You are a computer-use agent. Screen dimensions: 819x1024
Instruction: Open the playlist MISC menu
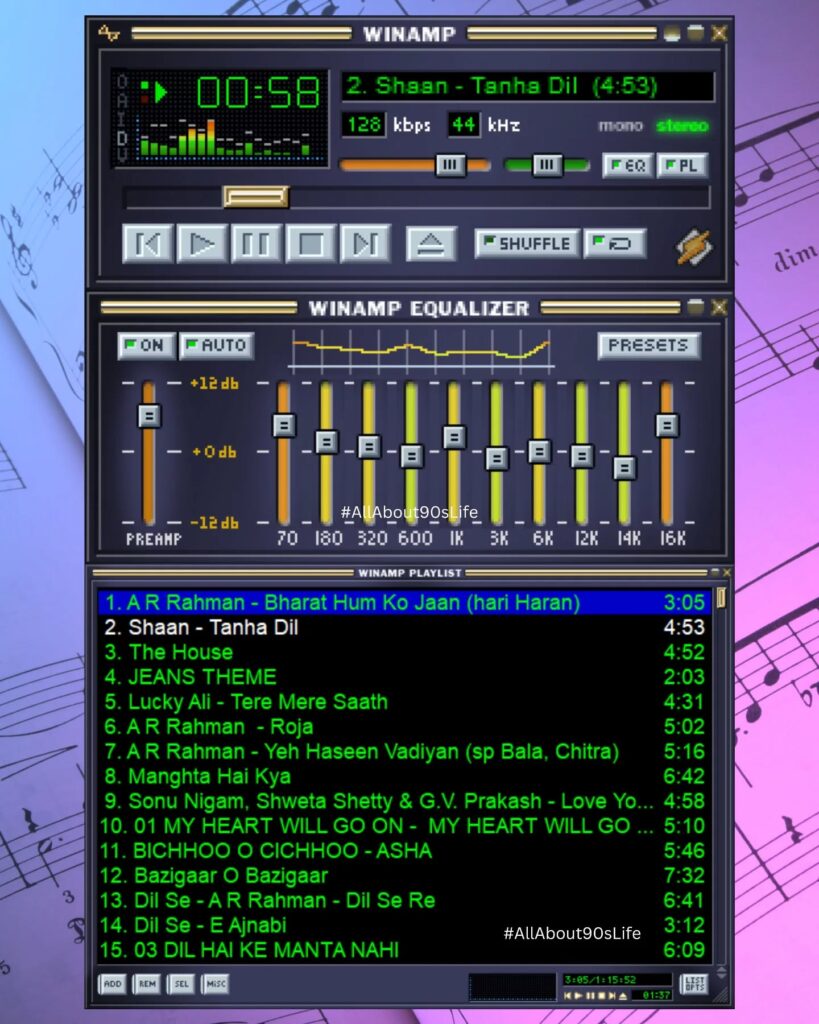pyautogui.click(x=216, y=984)
